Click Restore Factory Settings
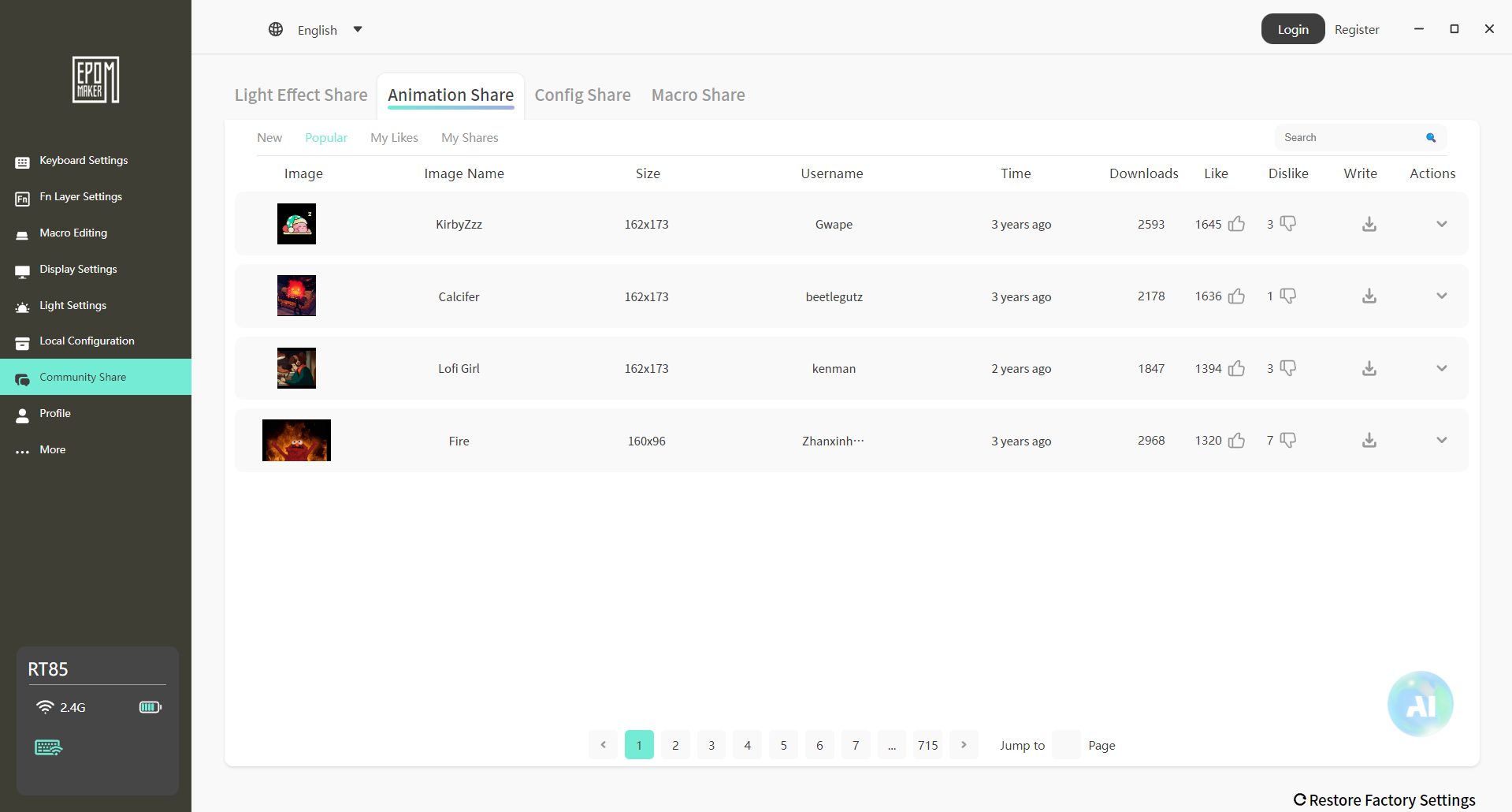 pyautogui.click(x=1384, y=800)
